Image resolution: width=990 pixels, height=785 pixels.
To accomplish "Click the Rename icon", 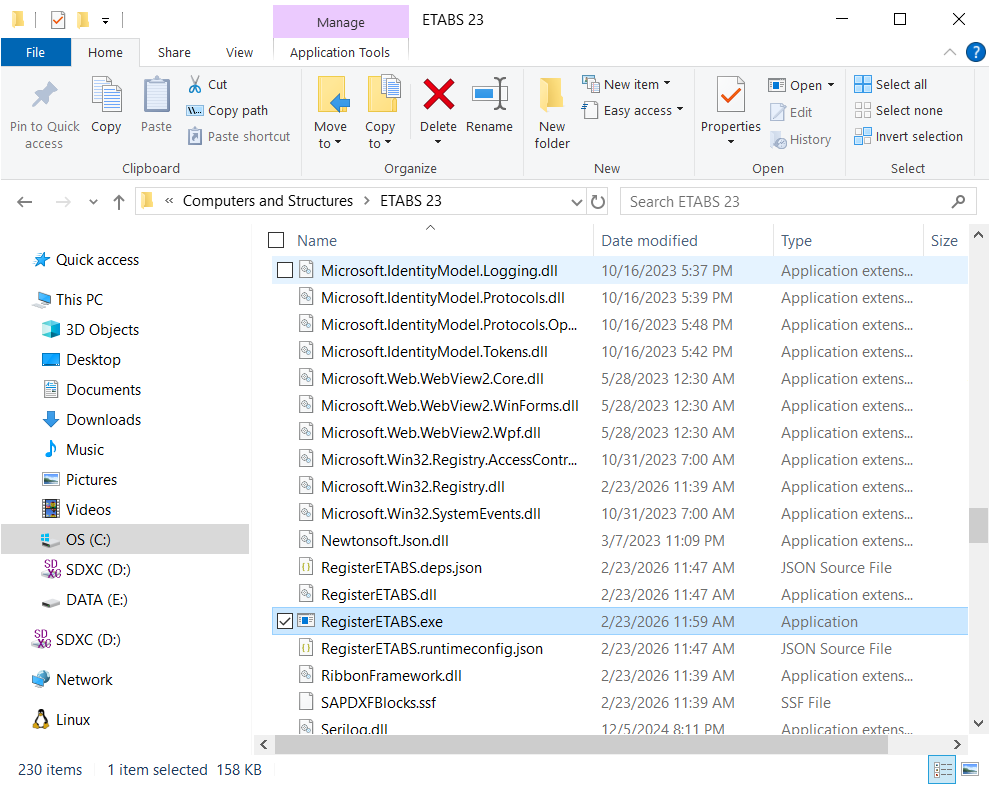I will pyautogui.click(x=489, y=95).
